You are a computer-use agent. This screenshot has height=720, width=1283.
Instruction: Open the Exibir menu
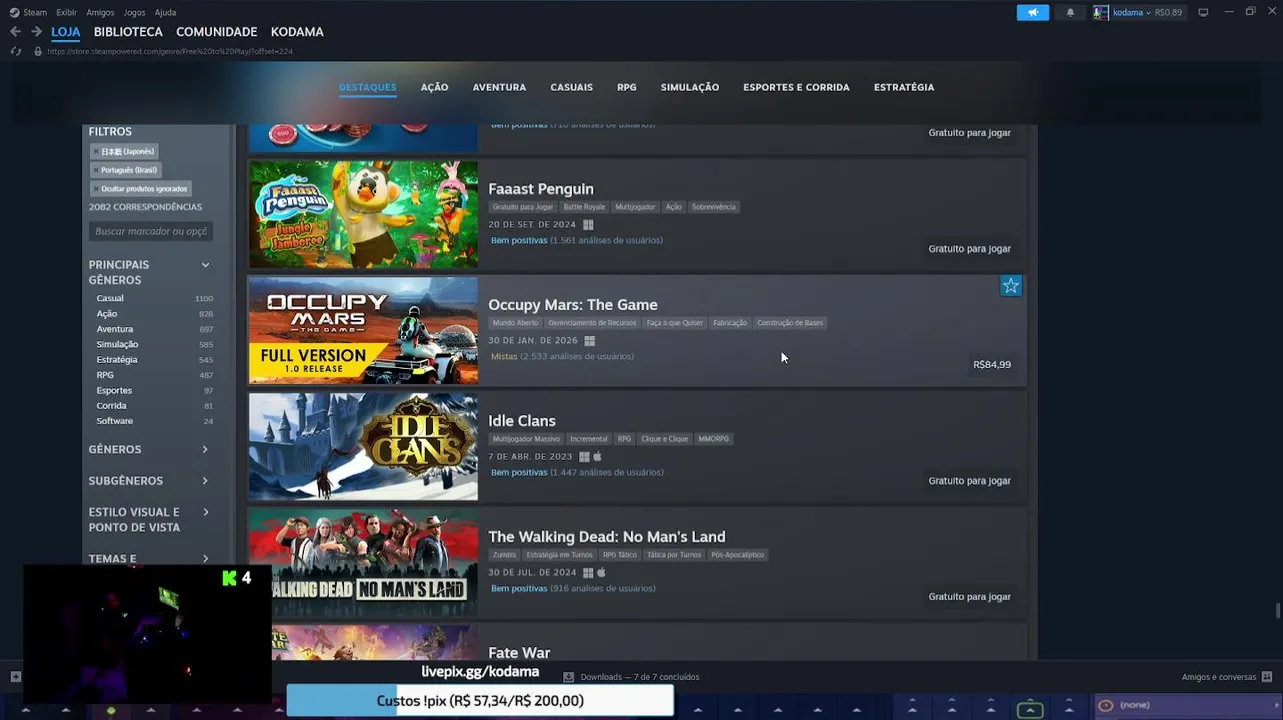(x=66, y=12)
